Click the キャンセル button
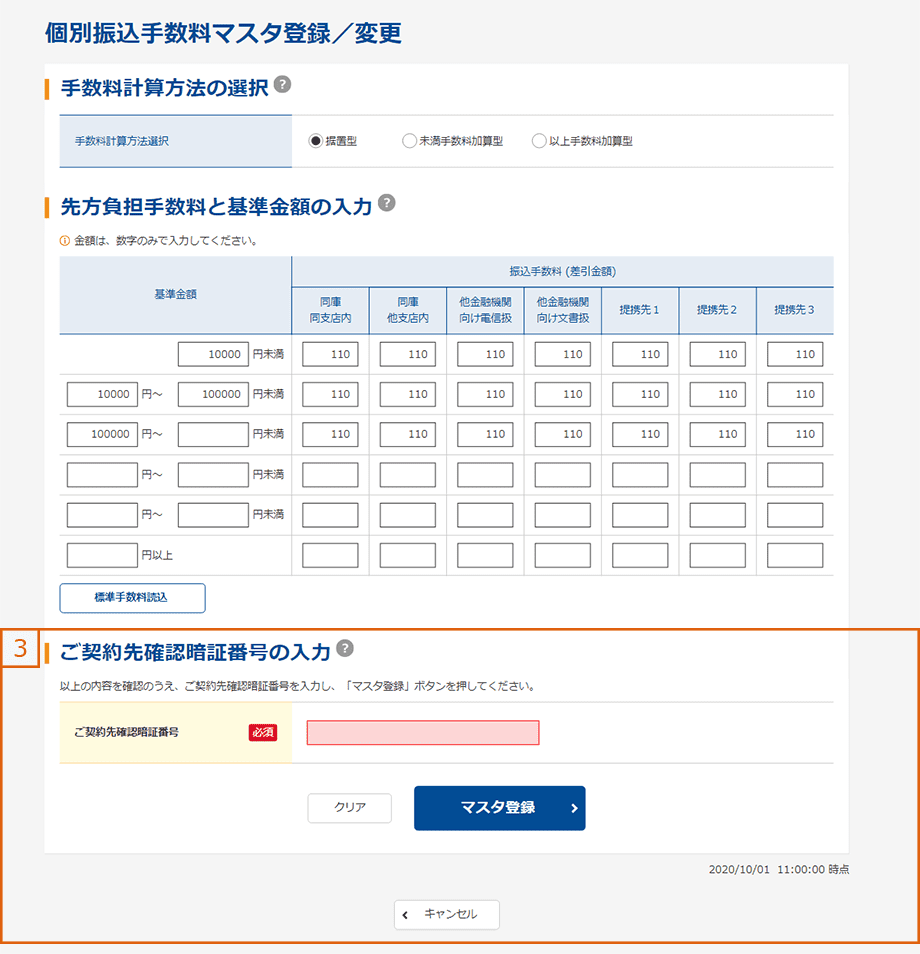 [447, 914]
